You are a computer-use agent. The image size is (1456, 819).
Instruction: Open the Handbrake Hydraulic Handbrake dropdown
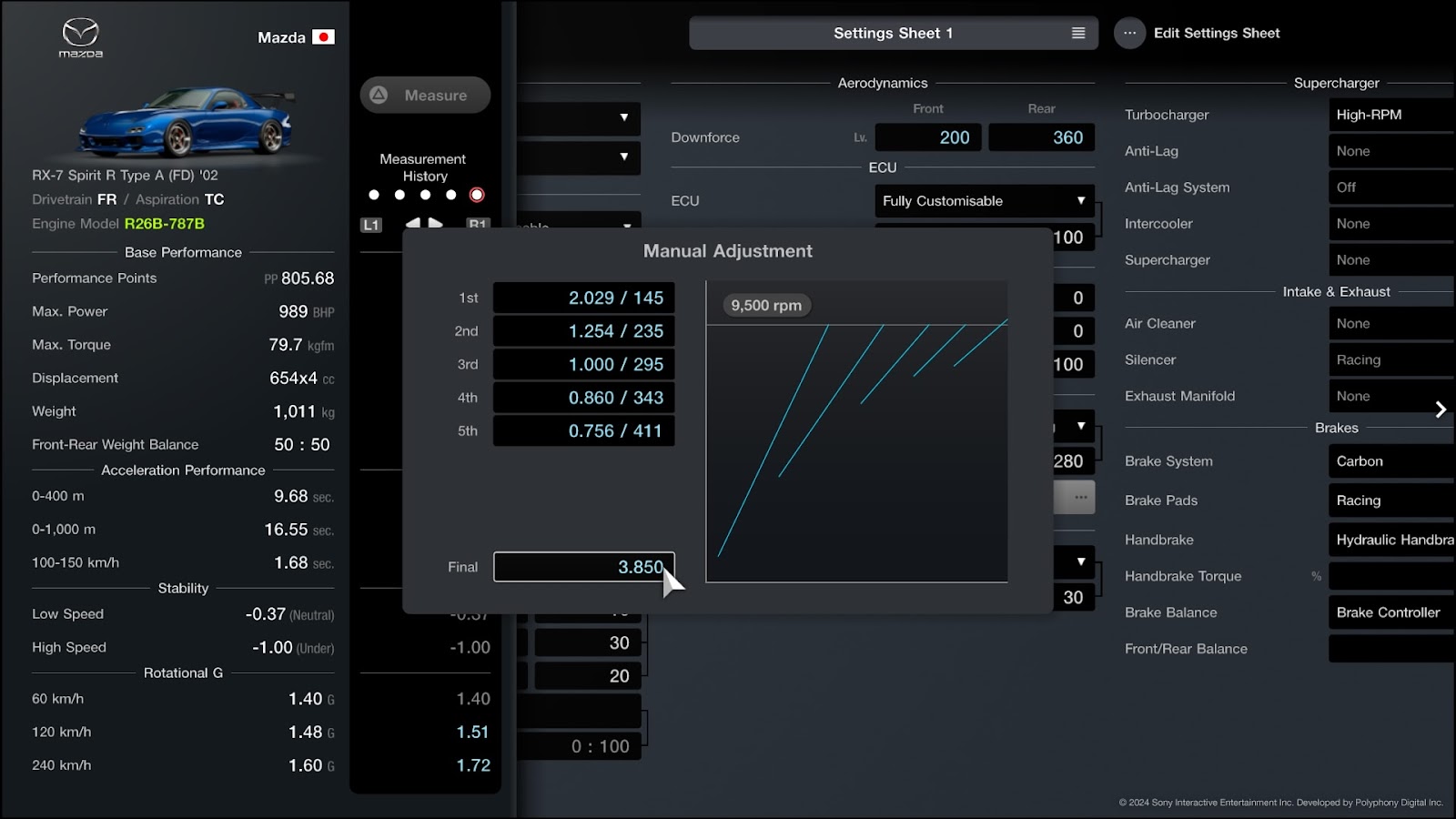pyautogui.click(x=1391, y=540)
